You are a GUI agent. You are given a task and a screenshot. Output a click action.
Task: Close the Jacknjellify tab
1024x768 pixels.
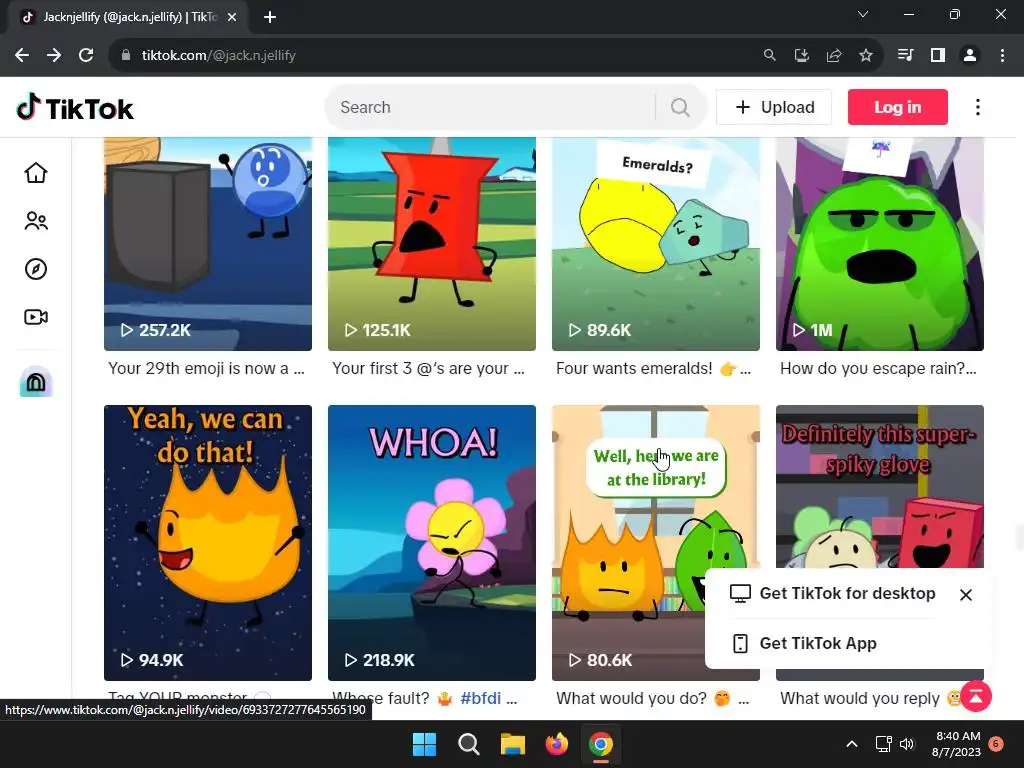pyautogui.click(x=232, y=17)
